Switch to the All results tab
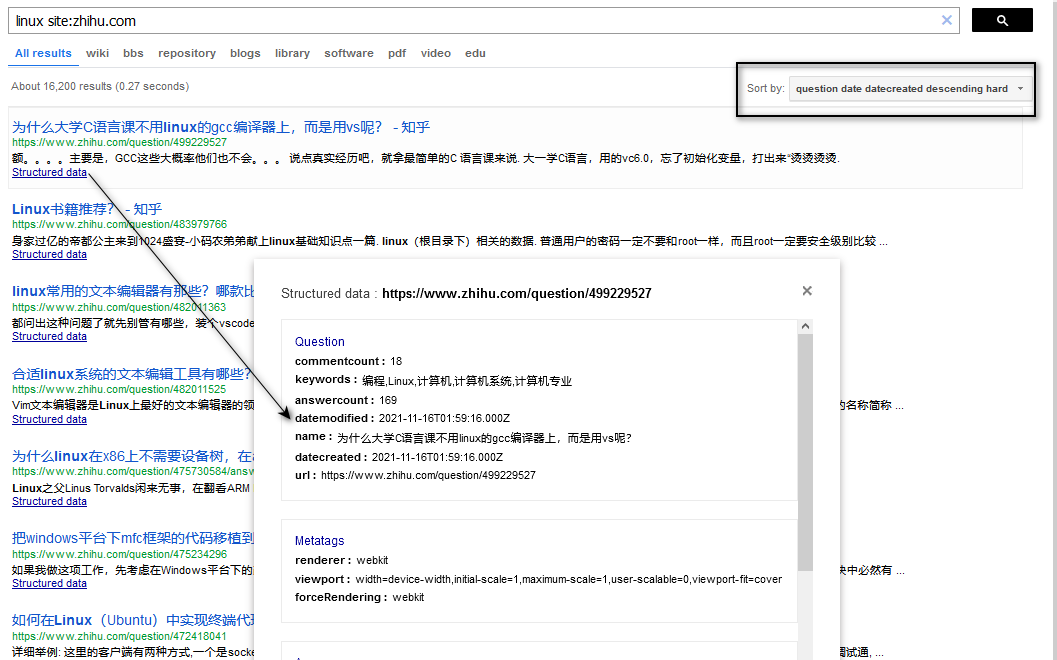 pyautogui.click(x=43, y=53)
